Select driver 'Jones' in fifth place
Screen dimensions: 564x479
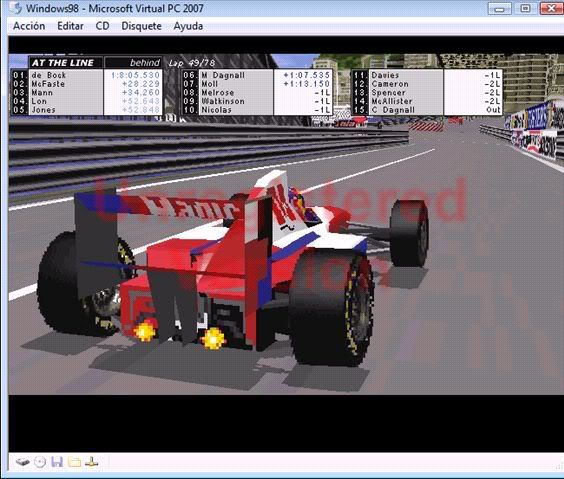(44, 110)
